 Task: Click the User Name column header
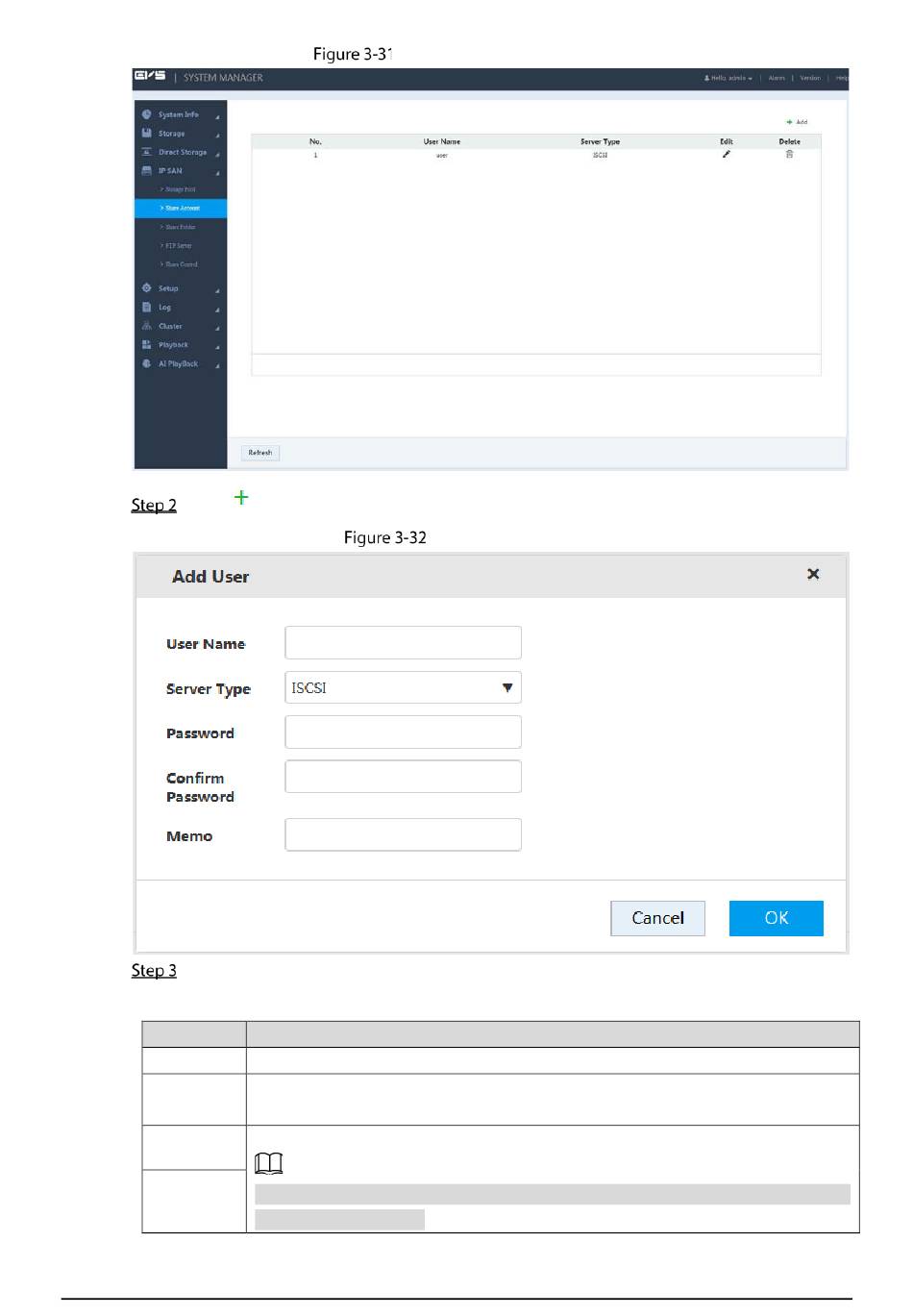click(442, 141)
